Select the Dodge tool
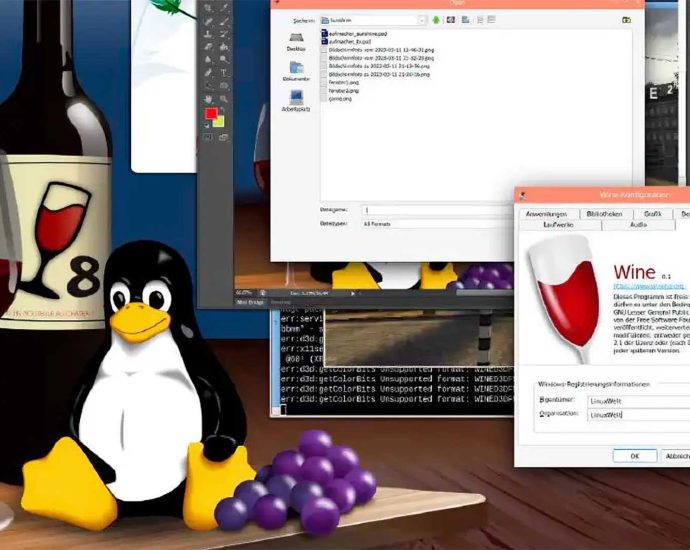The image size is (690, 550). pos(224,59)
